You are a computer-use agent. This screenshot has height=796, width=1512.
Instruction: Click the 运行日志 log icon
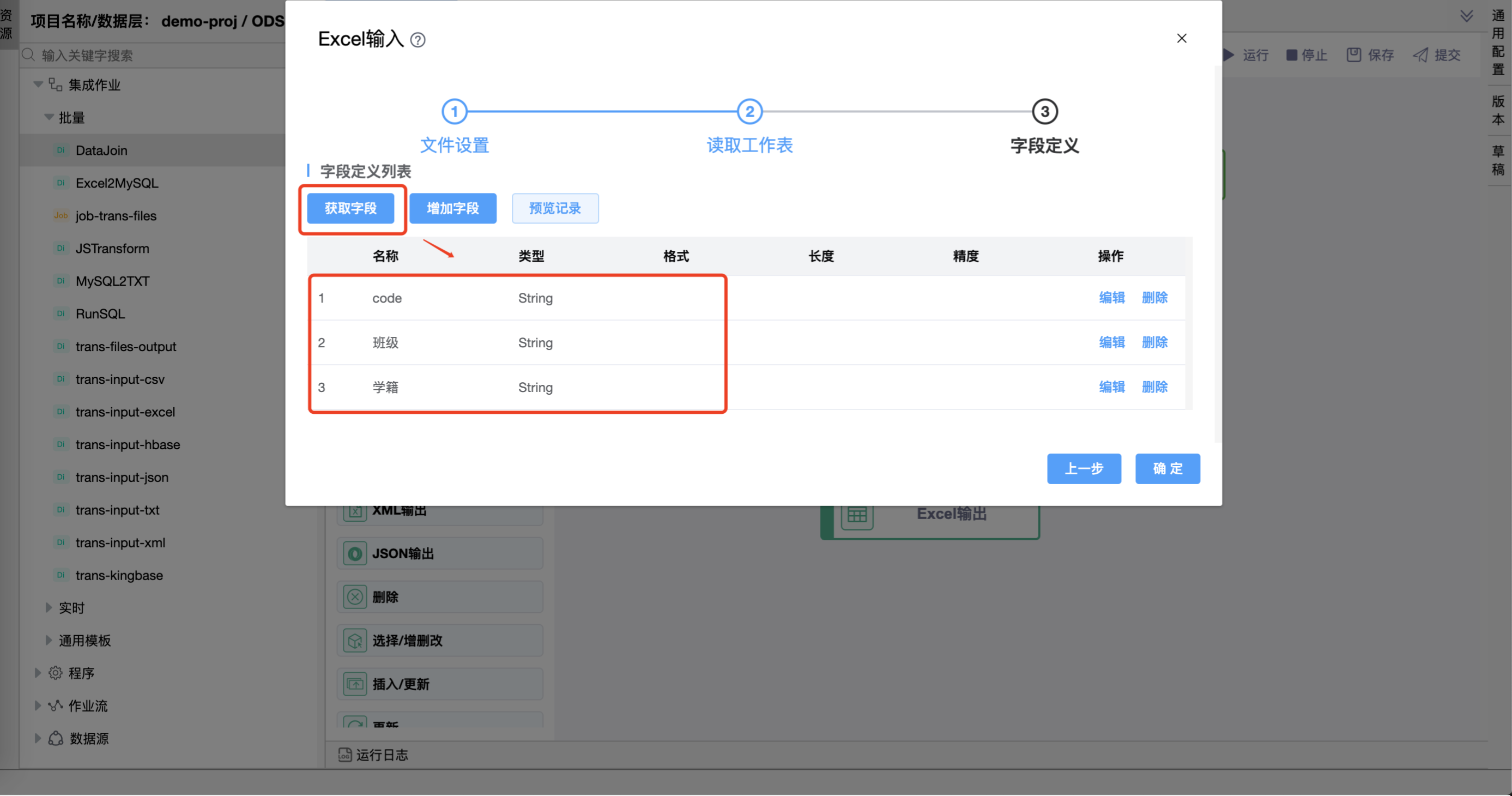pos(344,755)
